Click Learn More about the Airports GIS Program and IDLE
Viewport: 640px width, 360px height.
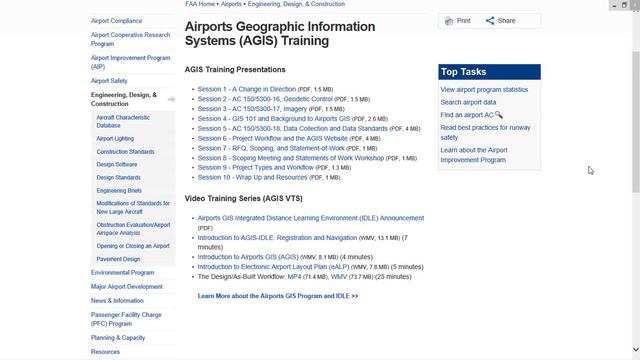click(x=278, y=296)
